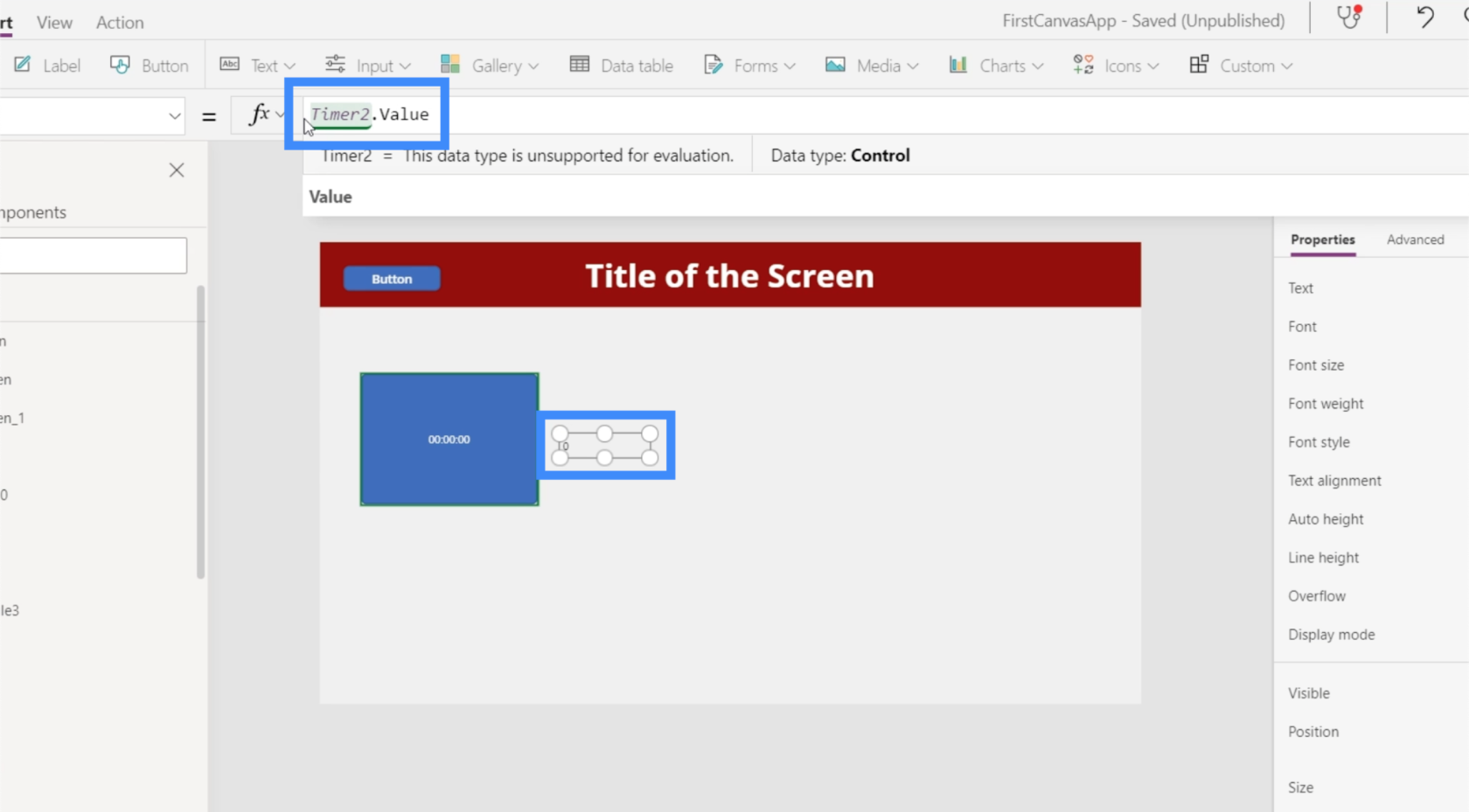
Task: Expand the Gallery dropdown arrow
Action: click(x=533, y=66)
